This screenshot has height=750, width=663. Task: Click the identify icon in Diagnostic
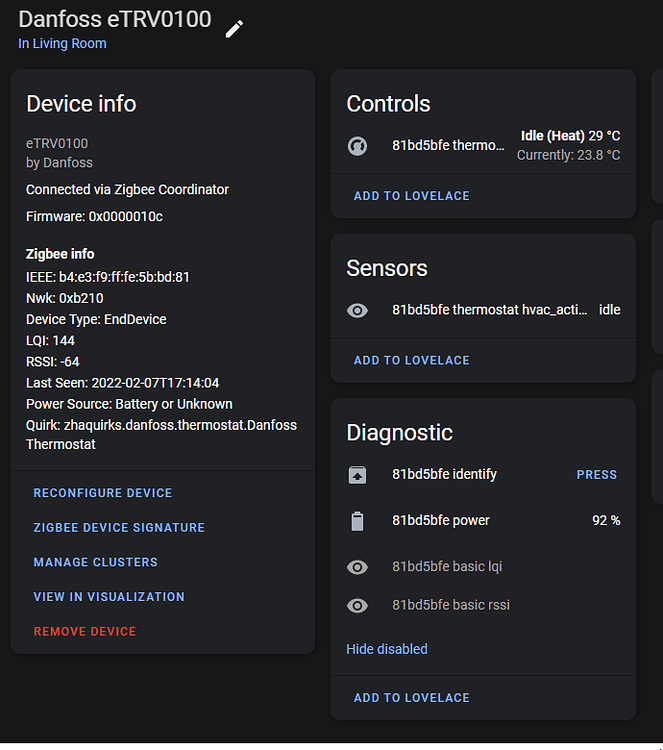357,475
